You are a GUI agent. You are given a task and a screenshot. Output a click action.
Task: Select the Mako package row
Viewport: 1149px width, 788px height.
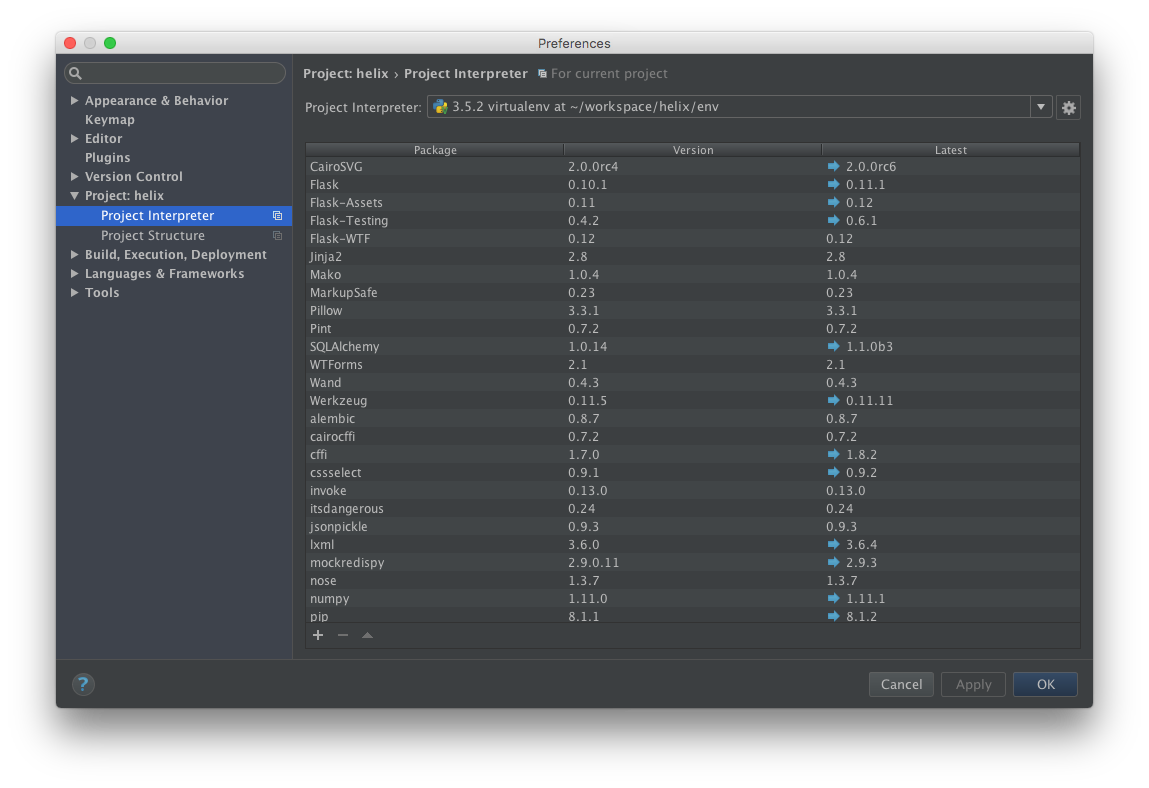coord(692,274)
